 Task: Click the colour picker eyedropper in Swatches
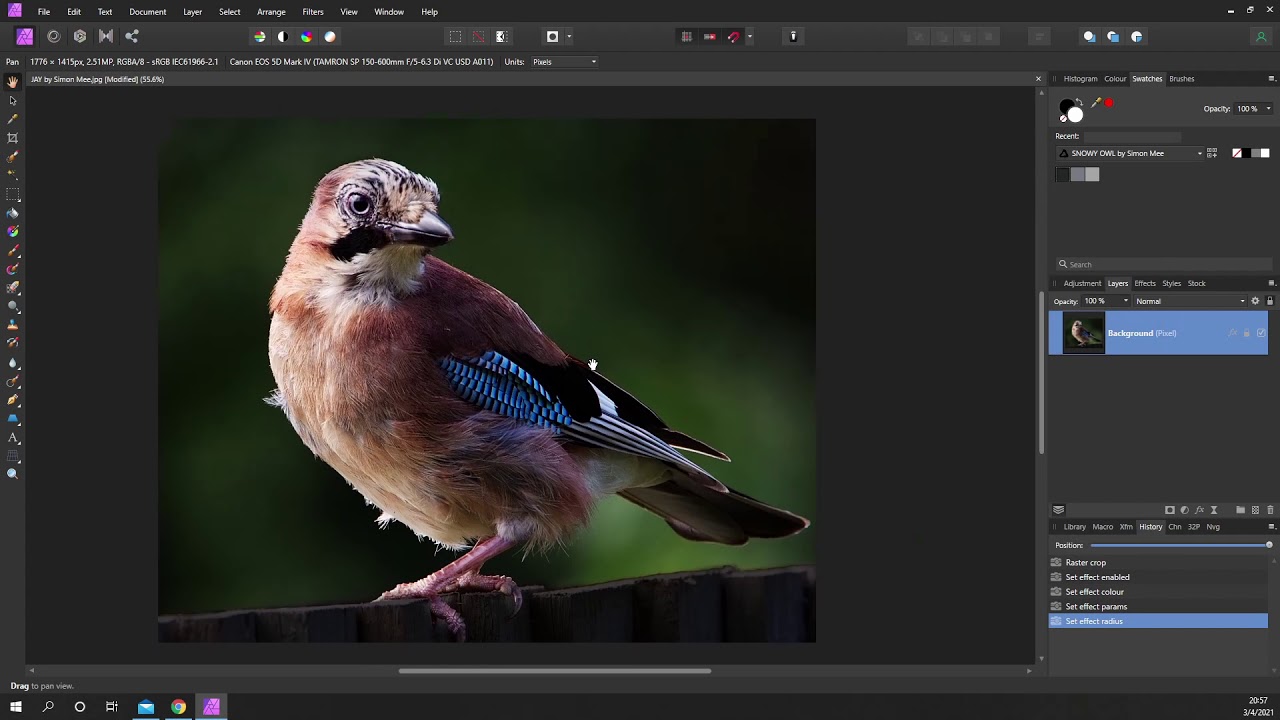[1096, 103]
